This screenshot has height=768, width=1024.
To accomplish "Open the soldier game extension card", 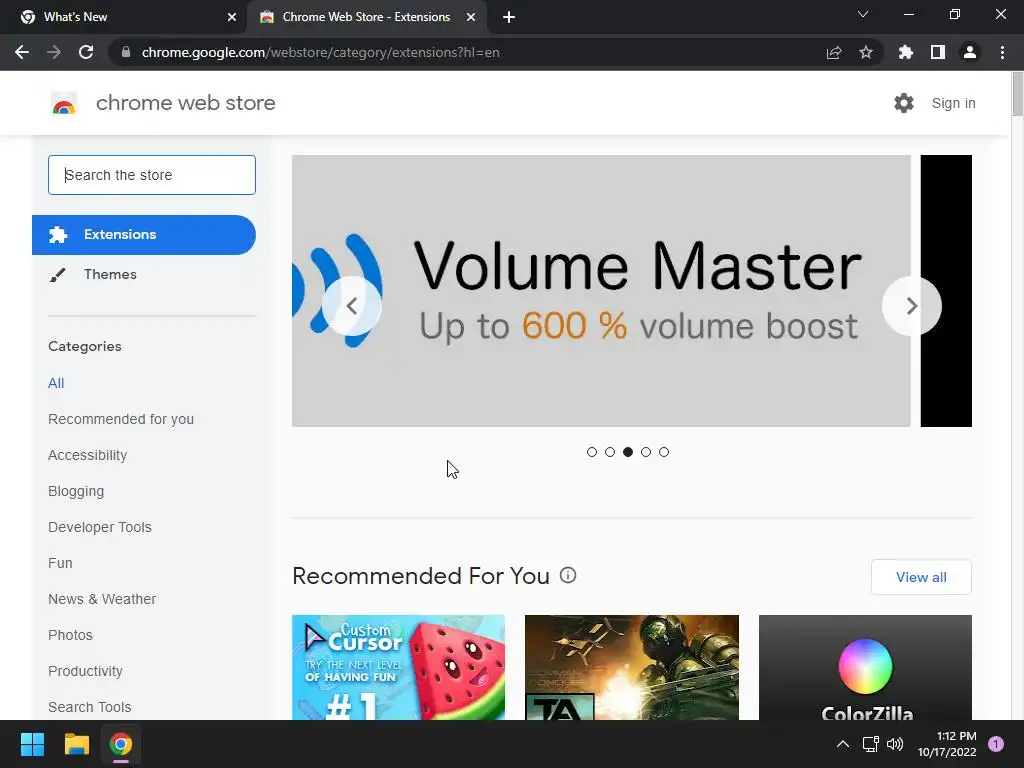I will click(x=632, y=667).
